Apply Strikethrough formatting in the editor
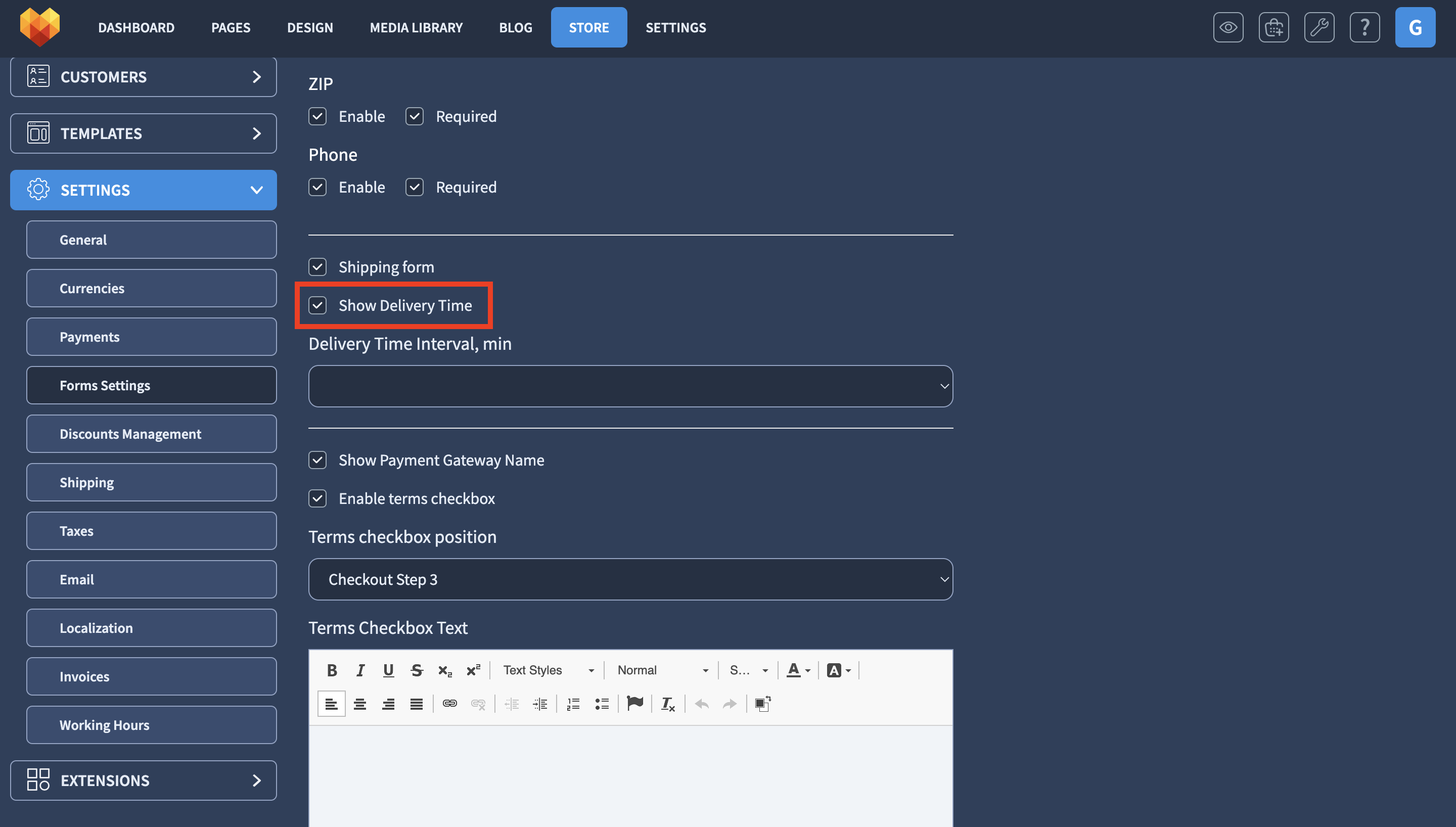This screenshot has height=827, width=1456. (417, 670)
